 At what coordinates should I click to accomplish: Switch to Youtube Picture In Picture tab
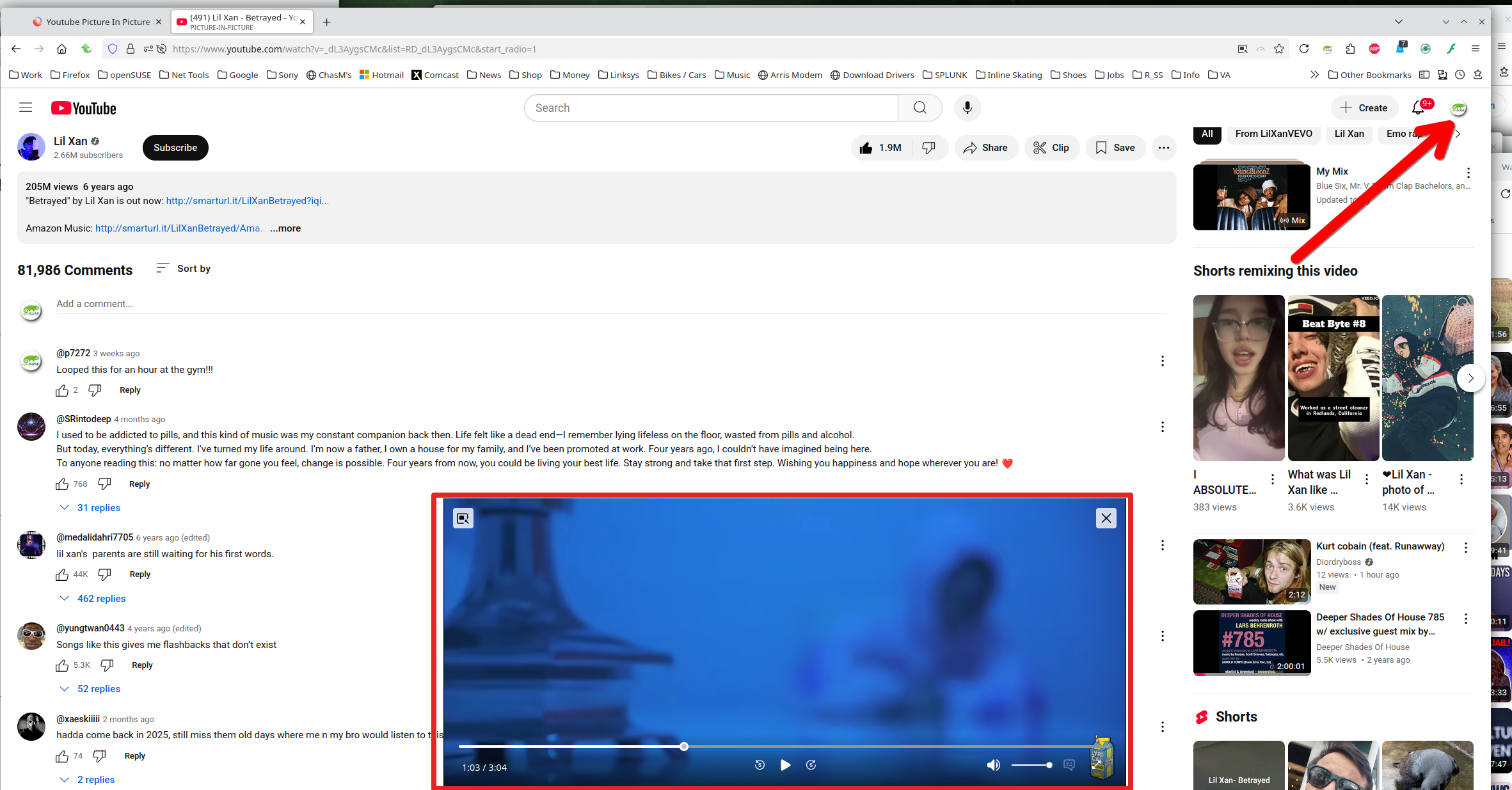coord(98,22)
